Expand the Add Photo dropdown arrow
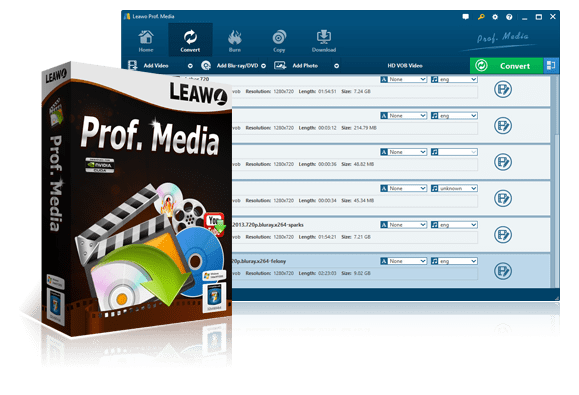Viewport: 579px width, 395px height. pyautogui.click(x=336, y=66)
